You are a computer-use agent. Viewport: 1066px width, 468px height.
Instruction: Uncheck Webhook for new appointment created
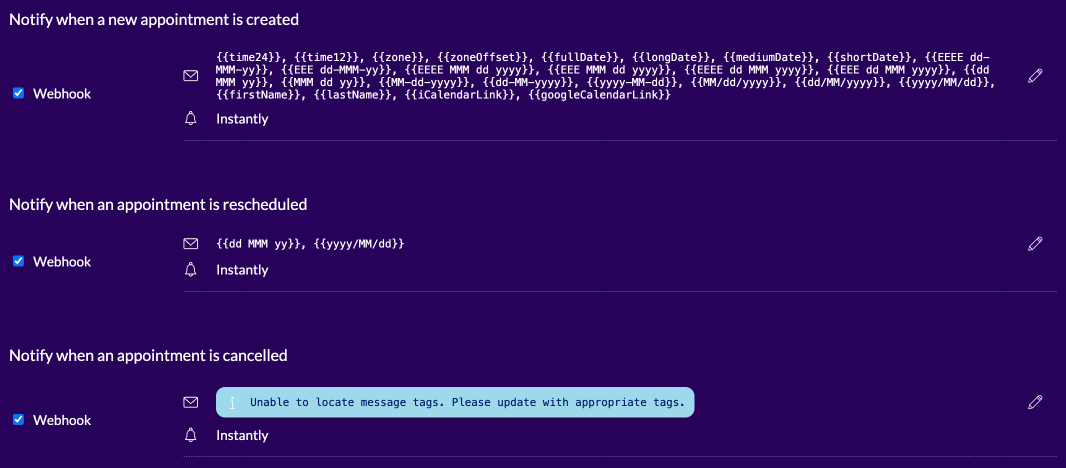18,93
